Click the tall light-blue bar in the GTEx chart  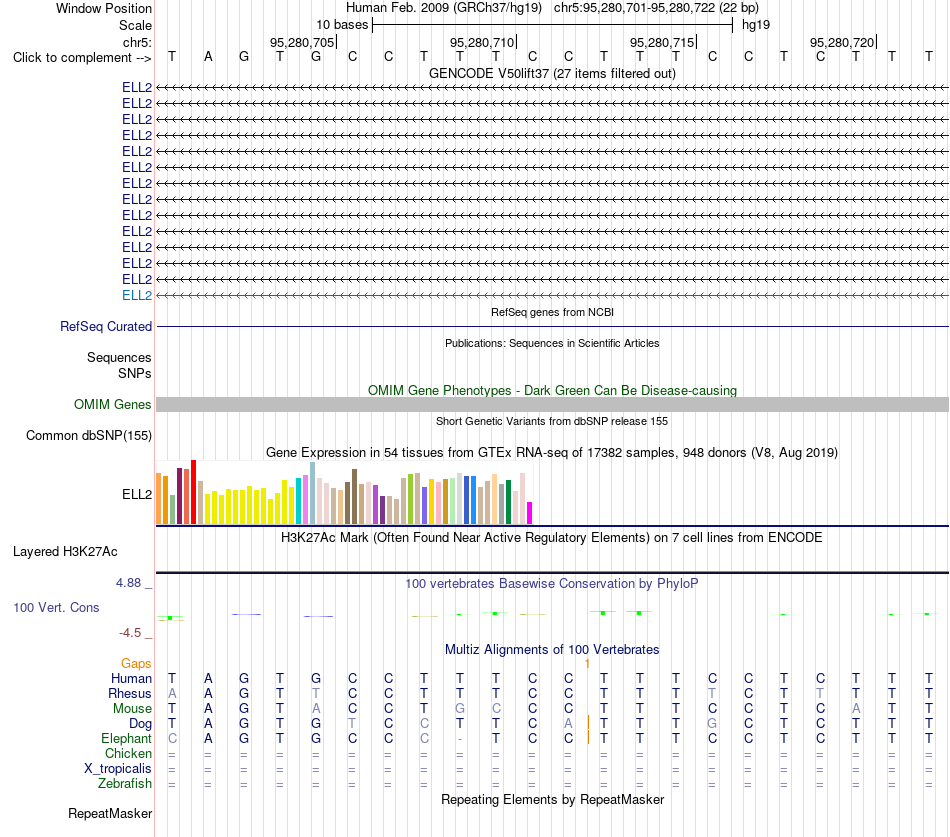click(x=313, y=493)
